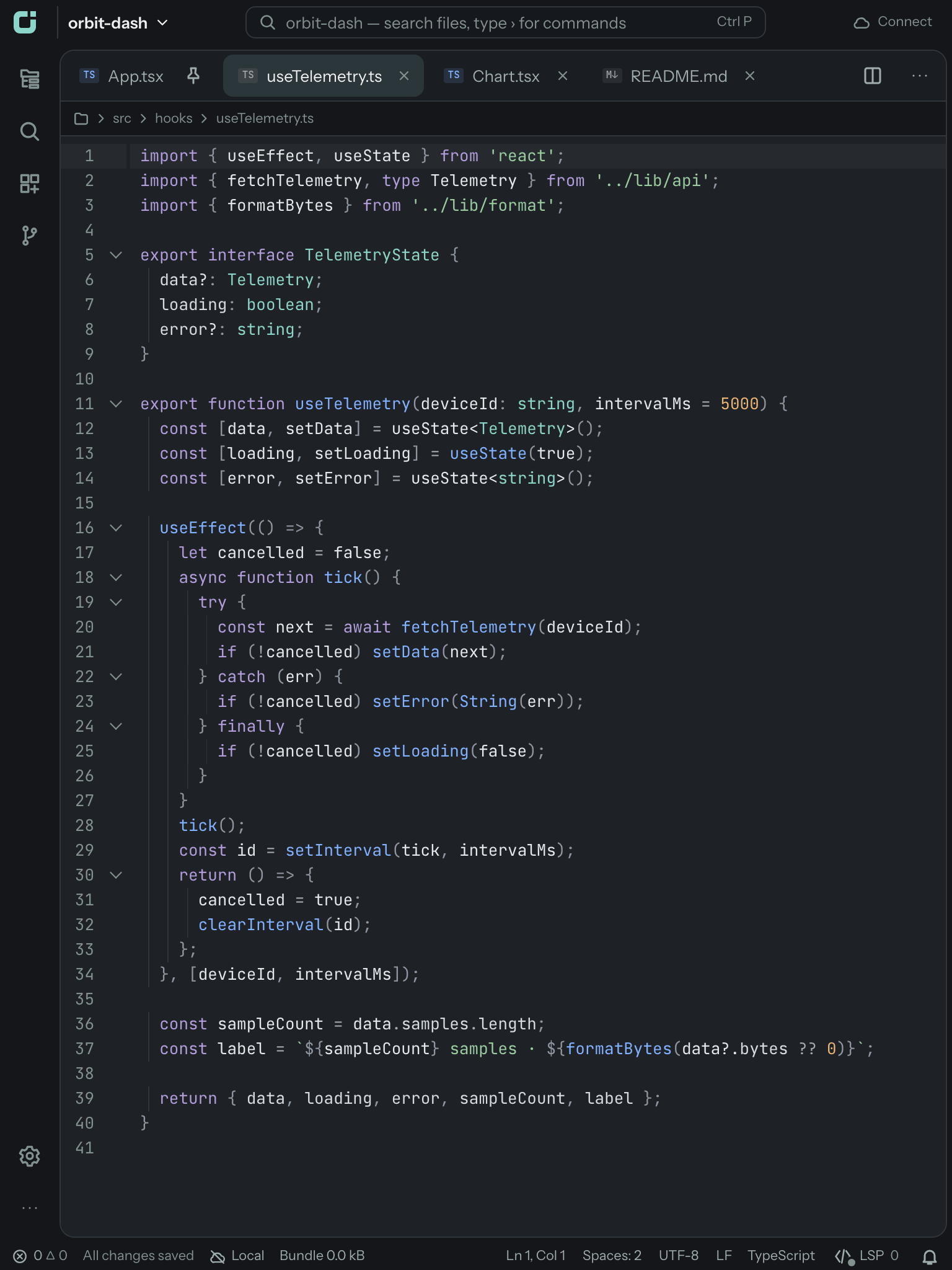Click the 'react' import string
This screenshot has width=952, height=1270.
pyautogui.click(x=522, y=156)
